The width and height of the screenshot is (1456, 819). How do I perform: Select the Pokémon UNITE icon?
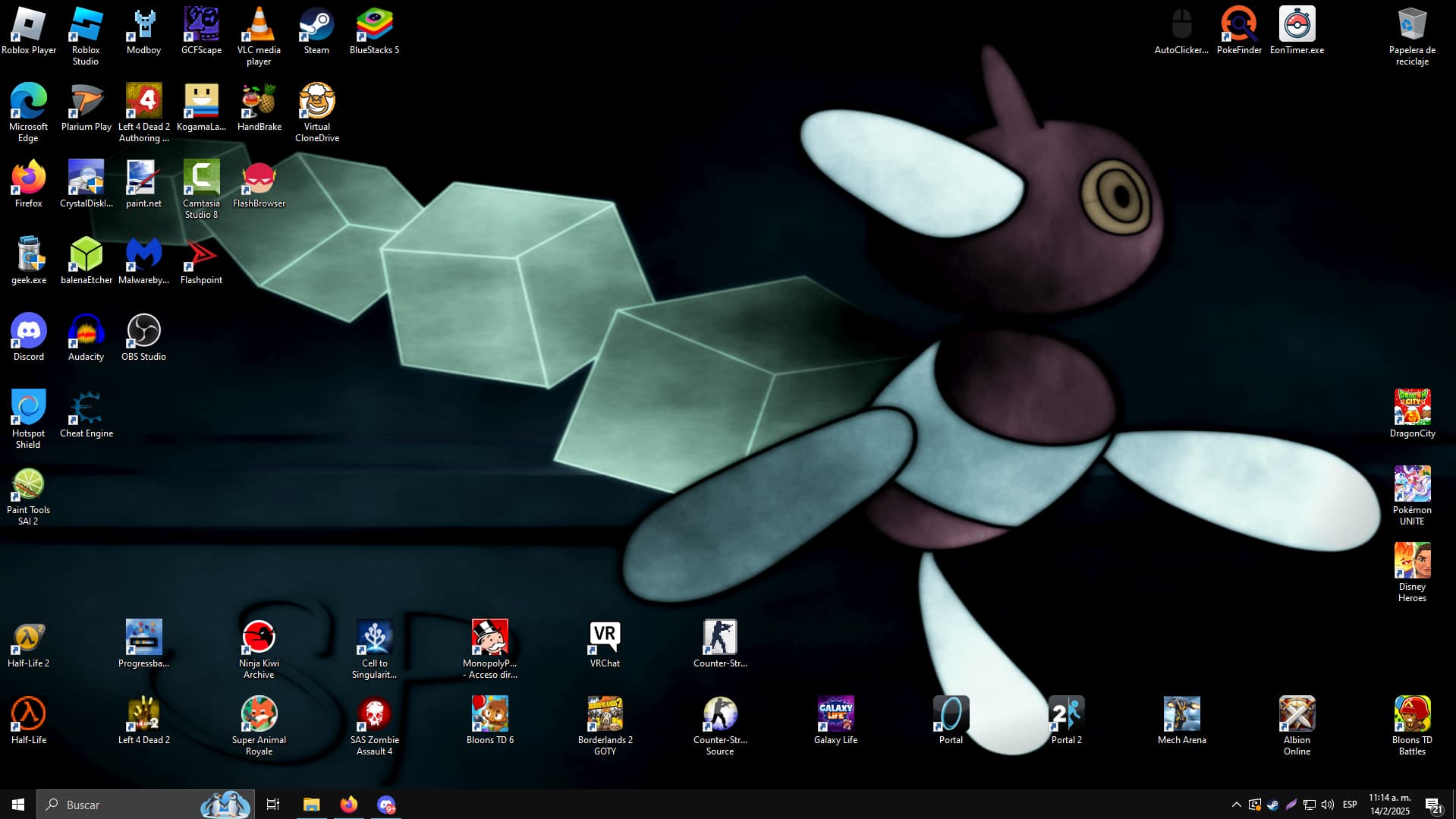point(1412,496)
